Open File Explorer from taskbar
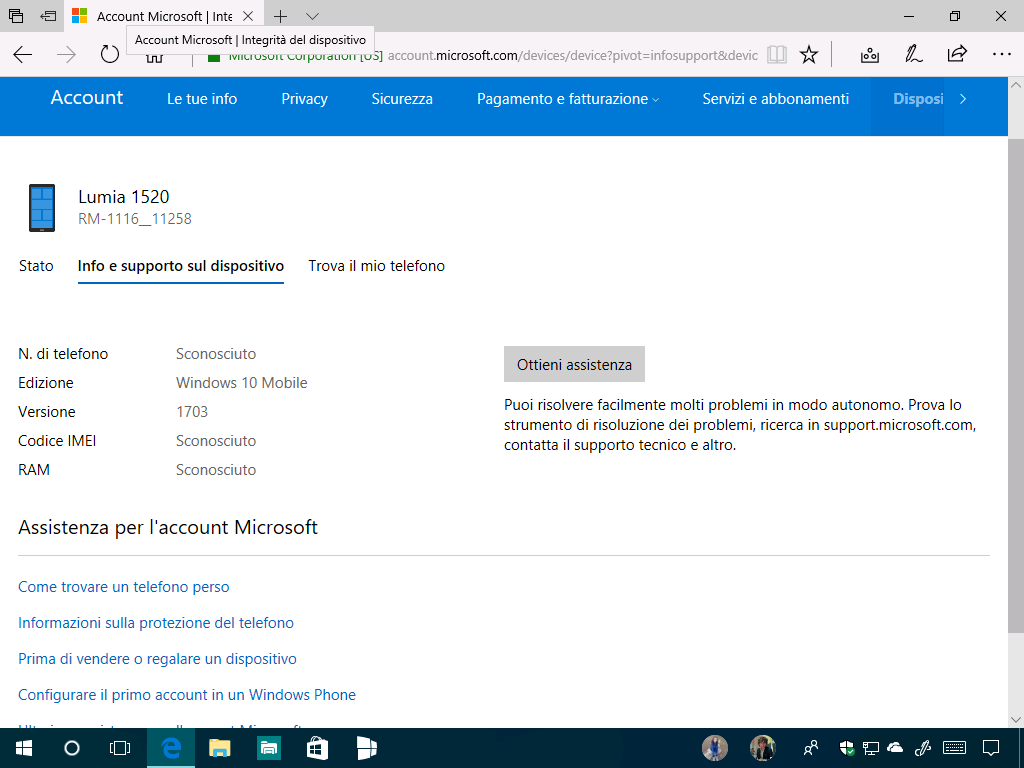Screen dimensions: 1024x768 (219, 748)
